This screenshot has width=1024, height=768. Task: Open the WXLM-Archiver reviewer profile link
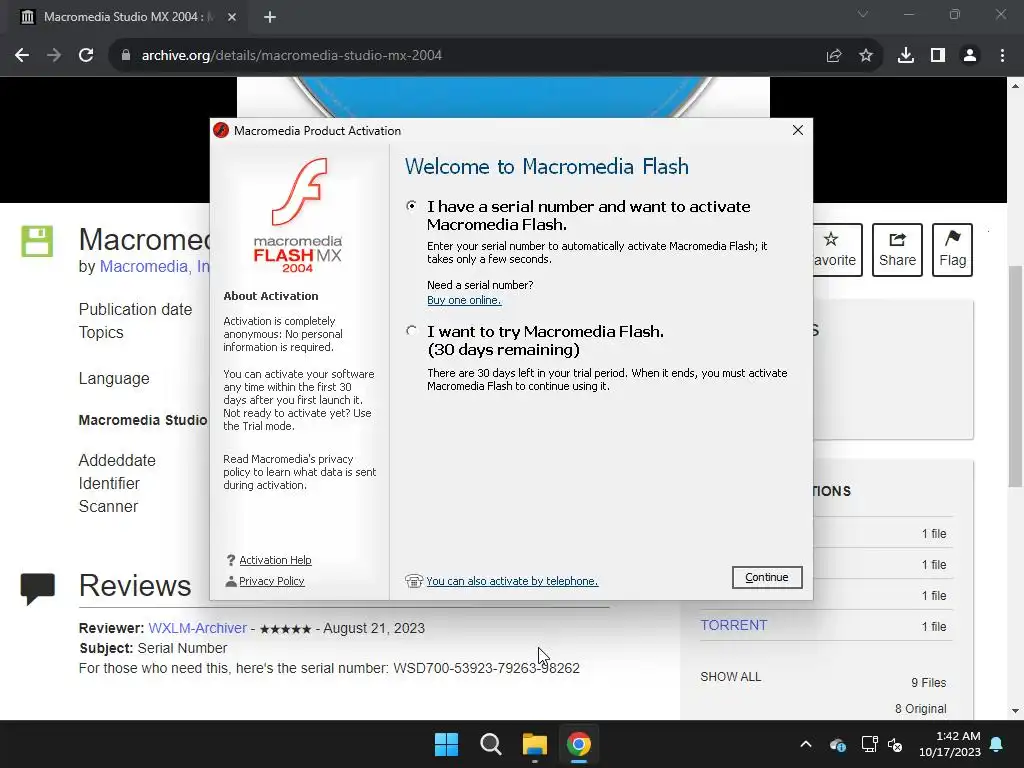point(197,628)
